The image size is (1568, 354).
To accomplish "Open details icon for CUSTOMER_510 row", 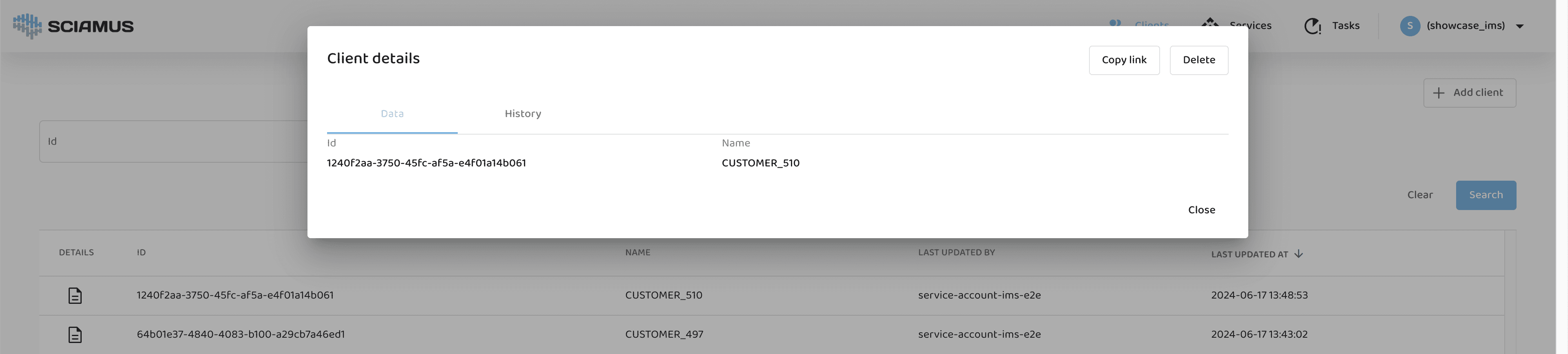I will pyautogui.click(x=75, y=296).
